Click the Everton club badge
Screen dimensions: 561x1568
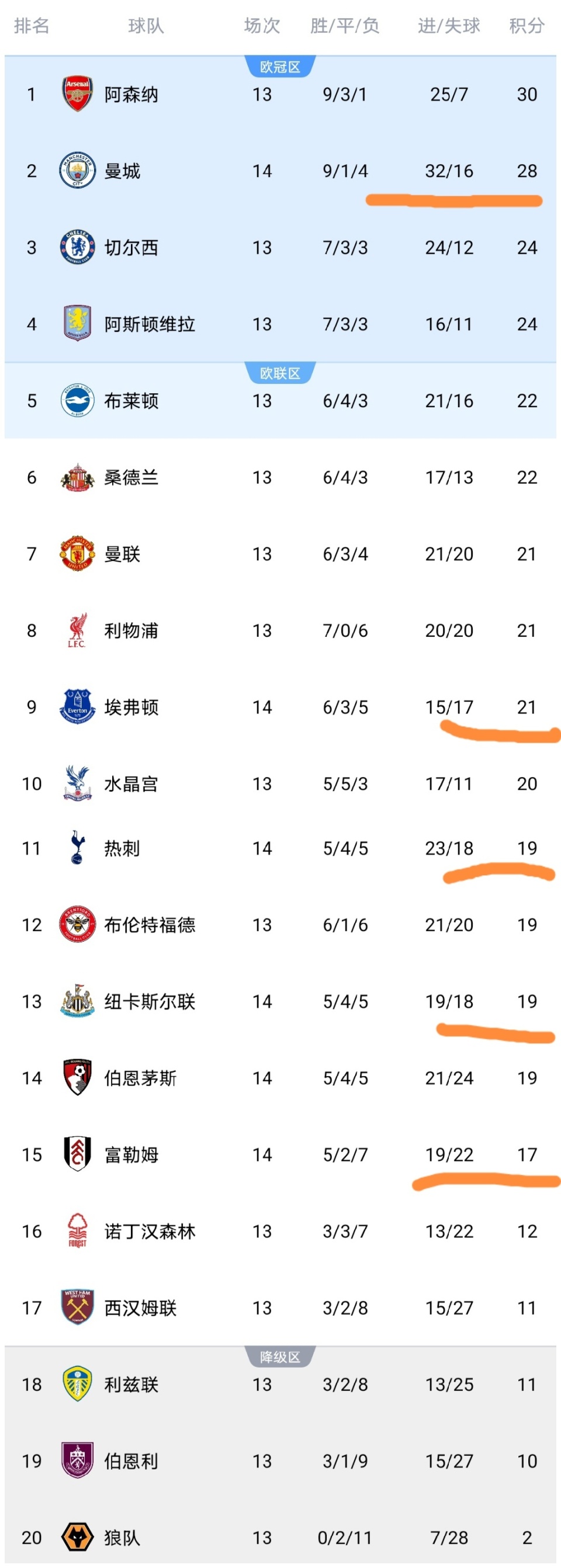(77, 707)
